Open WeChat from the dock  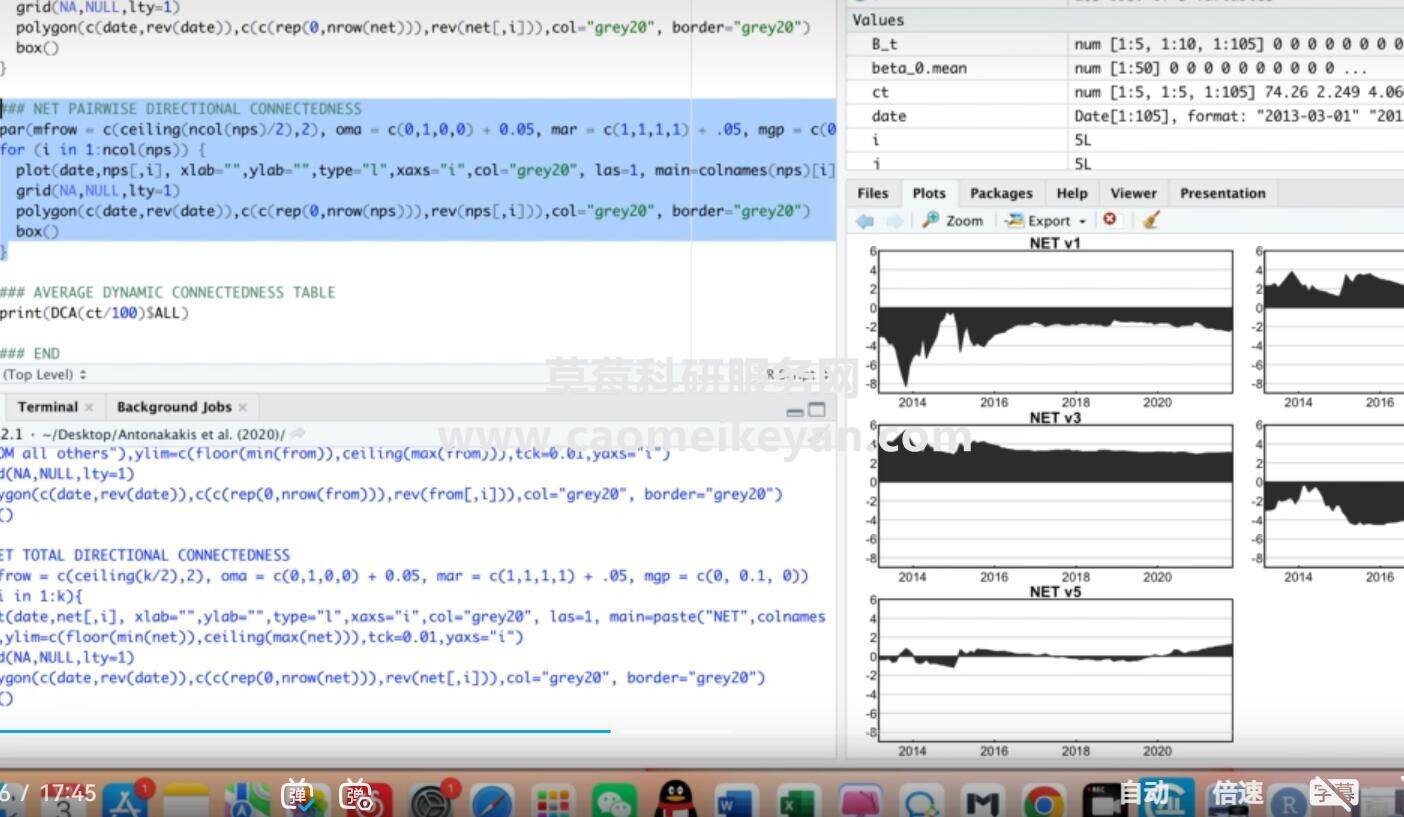(x=613, y=800)
